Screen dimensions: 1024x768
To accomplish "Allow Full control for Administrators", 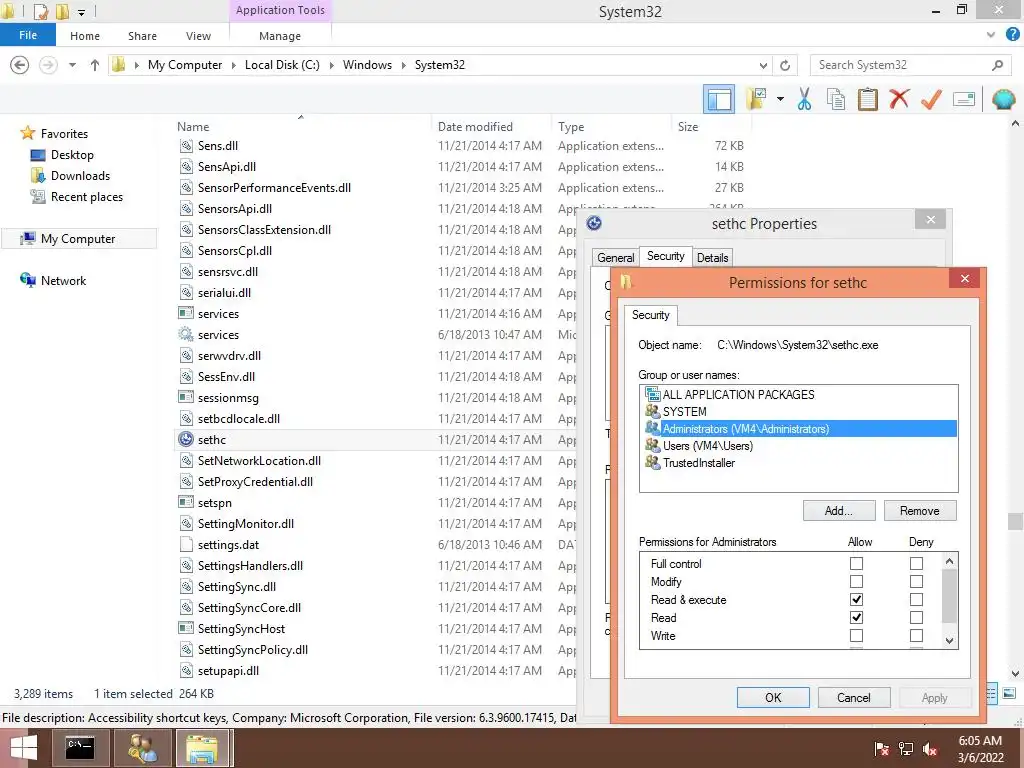I will (x=856, y=563).
